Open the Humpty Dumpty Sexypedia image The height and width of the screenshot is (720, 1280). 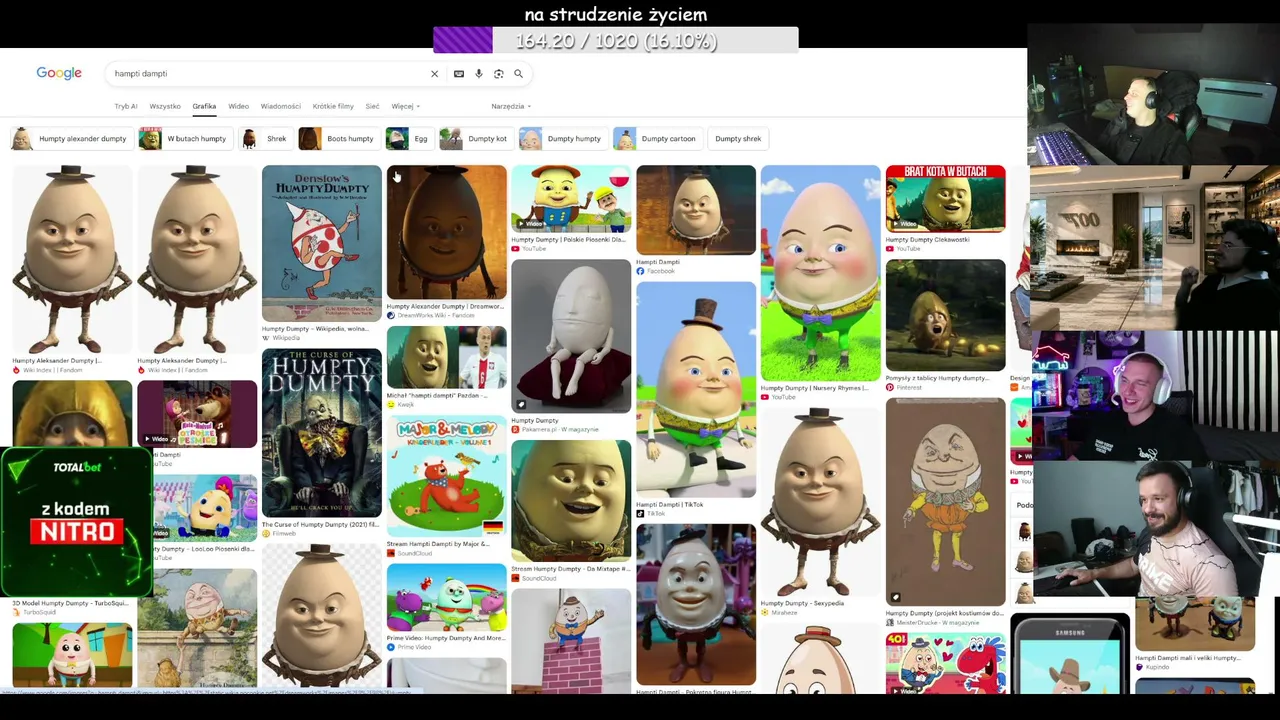coord(820,503)
